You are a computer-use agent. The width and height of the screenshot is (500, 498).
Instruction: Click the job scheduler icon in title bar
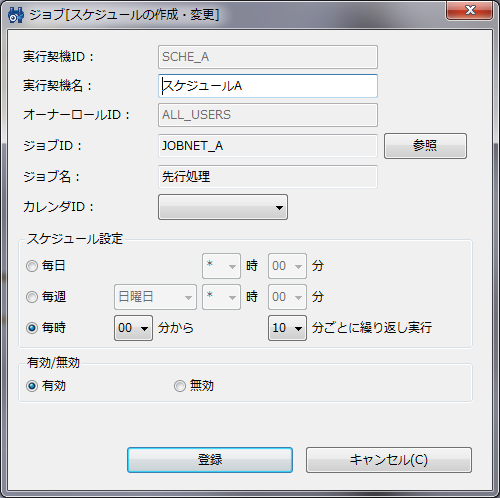(16, 15)
